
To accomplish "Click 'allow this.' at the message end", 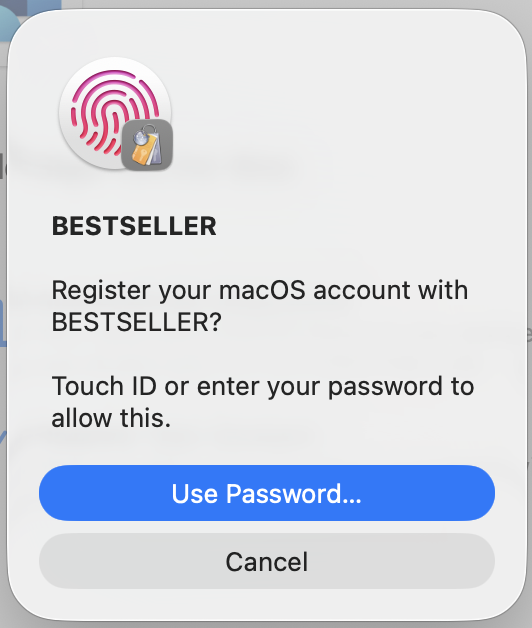I will coord(111,418).
